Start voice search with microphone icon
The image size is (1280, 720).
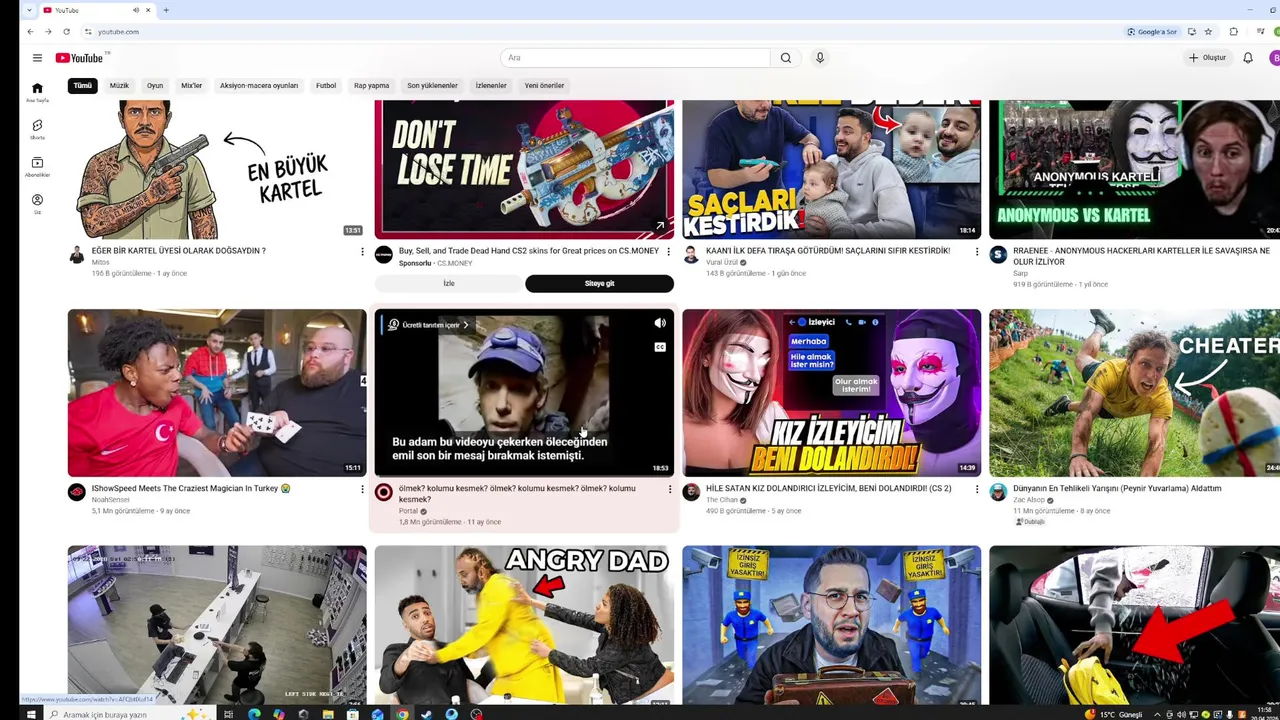click(820, 58)
